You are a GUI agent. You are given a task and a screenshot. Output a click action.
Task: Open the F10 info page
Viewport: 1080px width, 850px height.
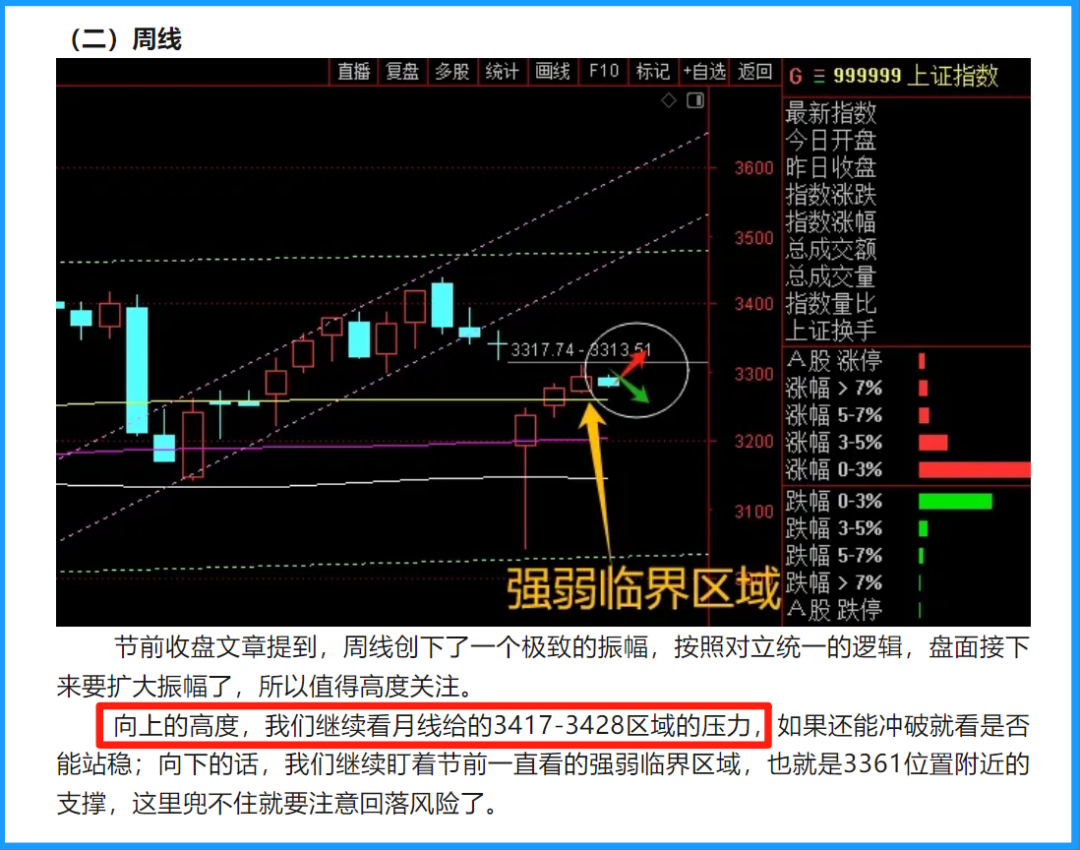(x=603, y=72)
